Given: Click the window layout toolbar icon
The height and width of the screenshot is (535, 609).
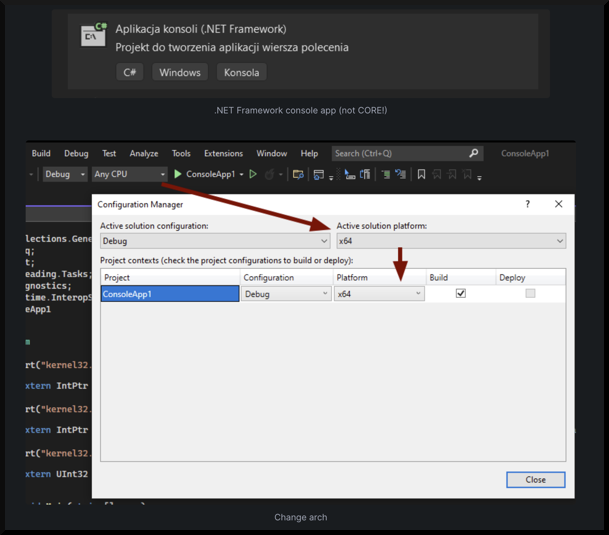Looking at the screenshot, I should coord(318,174).
